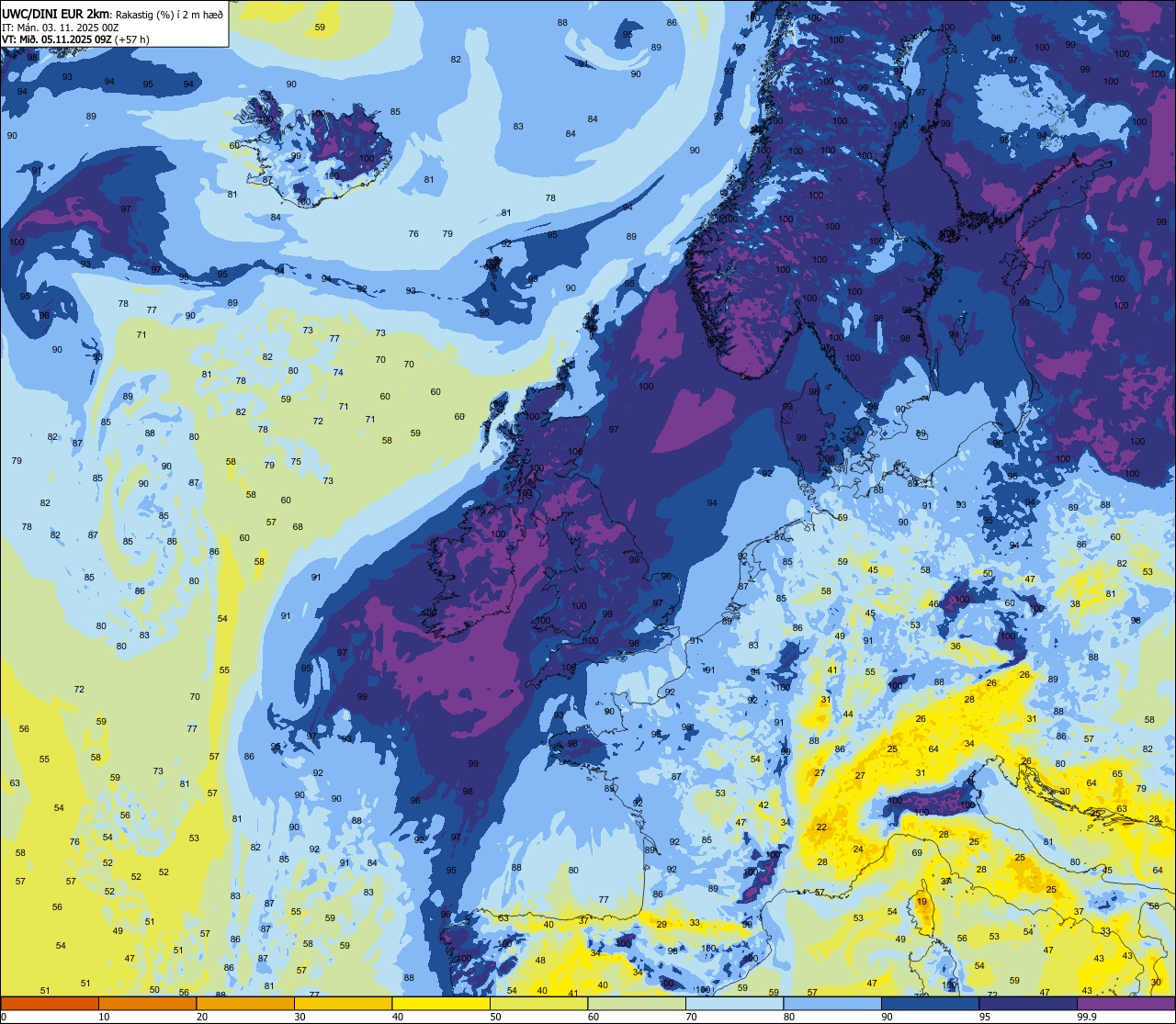
Task: Click the 'IT: Mán. 03. 11. 2025 00Z' line
Action: (60, 28)
